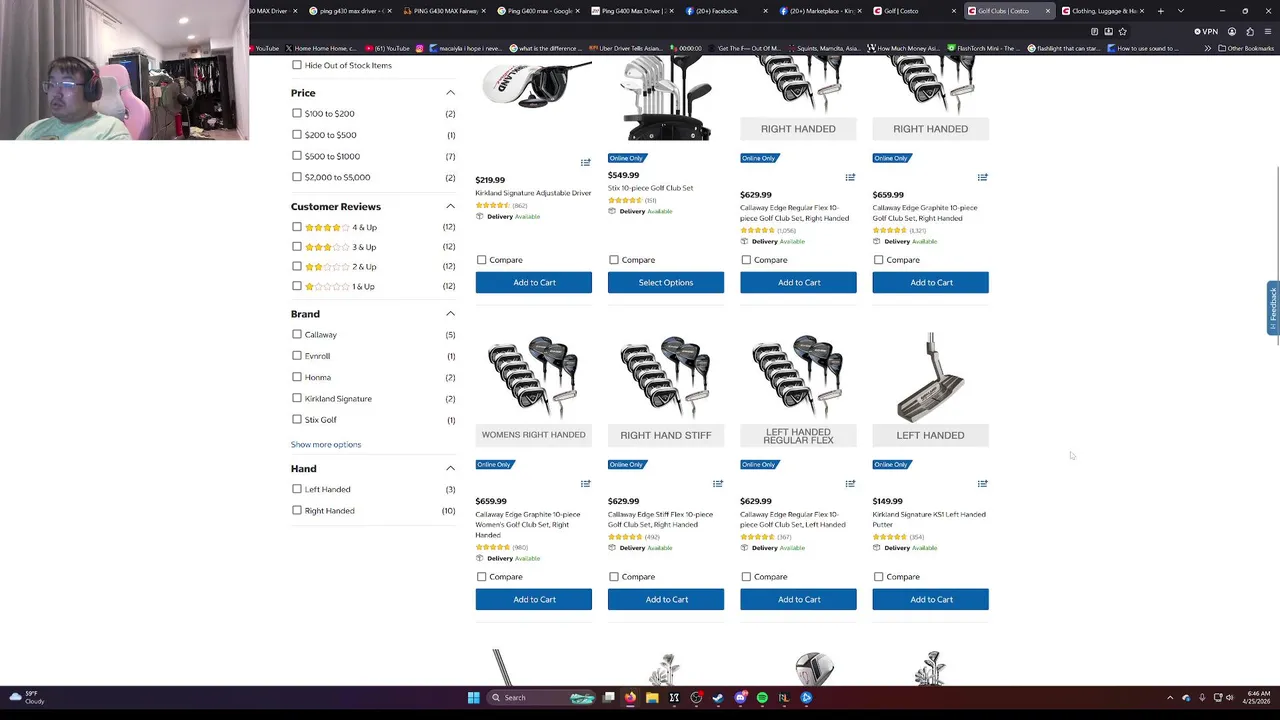Open Task View from the taskbar
The image size is (1280, 720).
[608, 697]
